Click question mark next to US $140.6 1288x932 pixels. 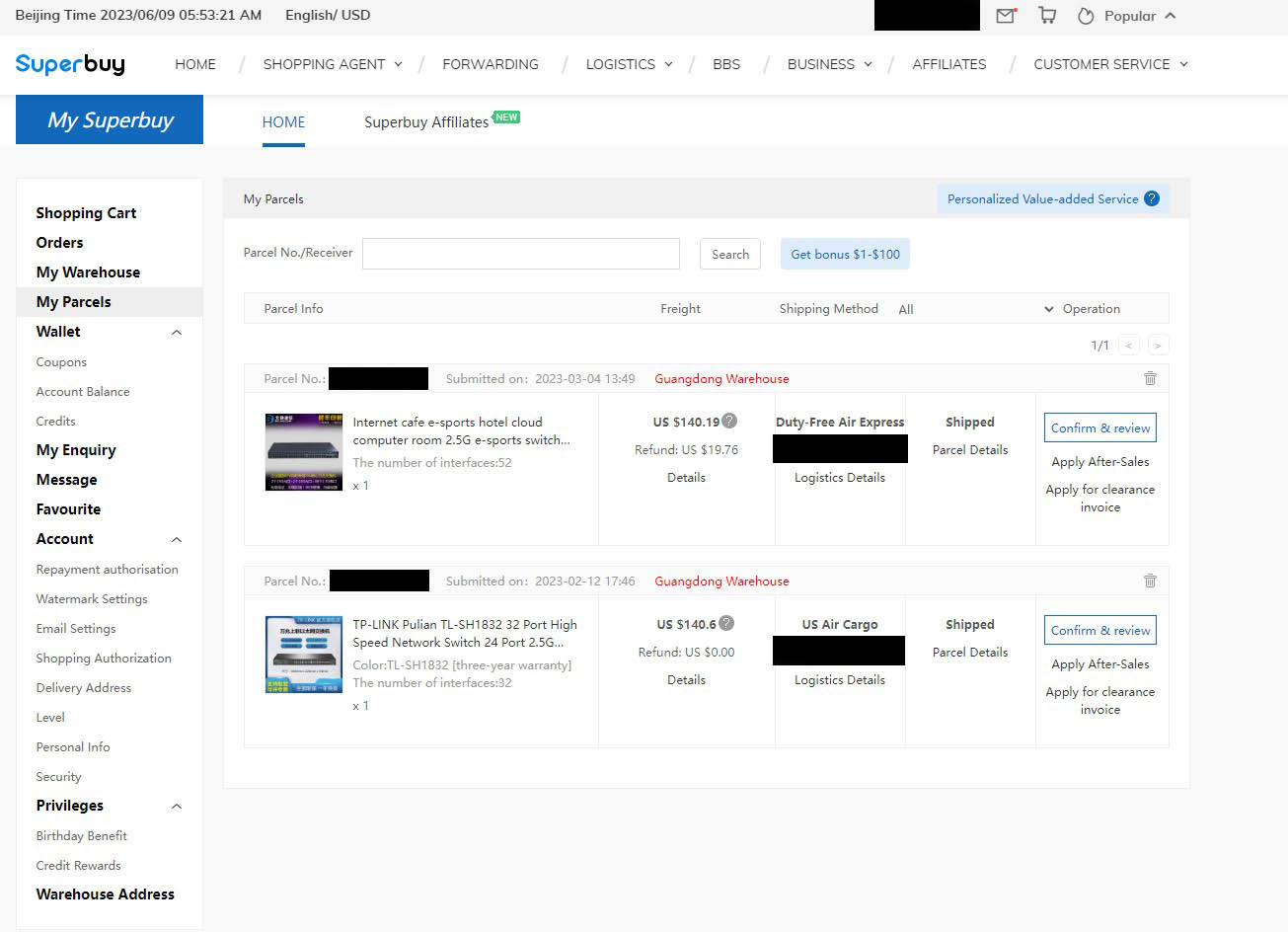[726, 624]
